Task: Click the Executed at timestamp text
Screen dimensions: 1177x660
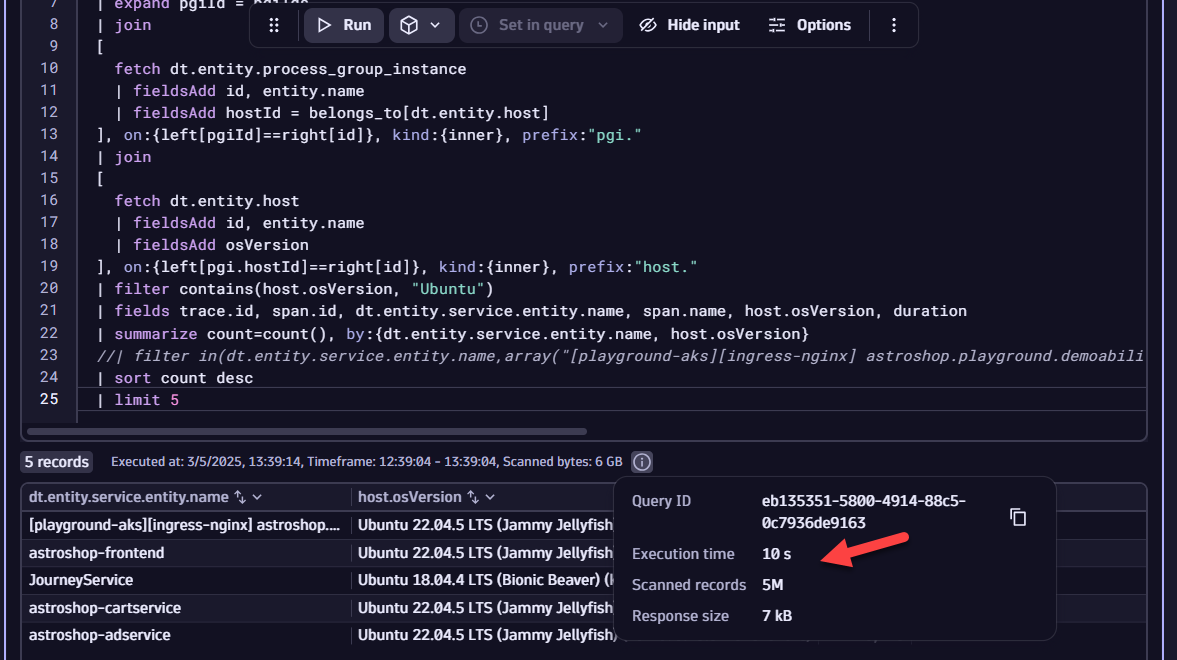Action: (x=206, y=462)
